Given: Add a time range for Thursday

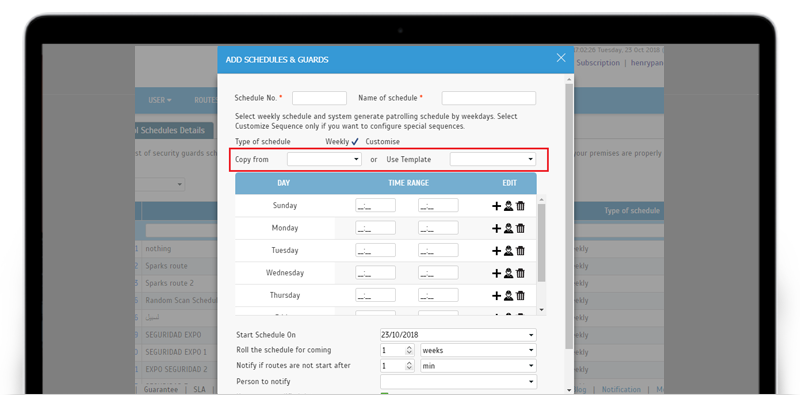Looking at the screenshot, I should (x=496, y=295).
